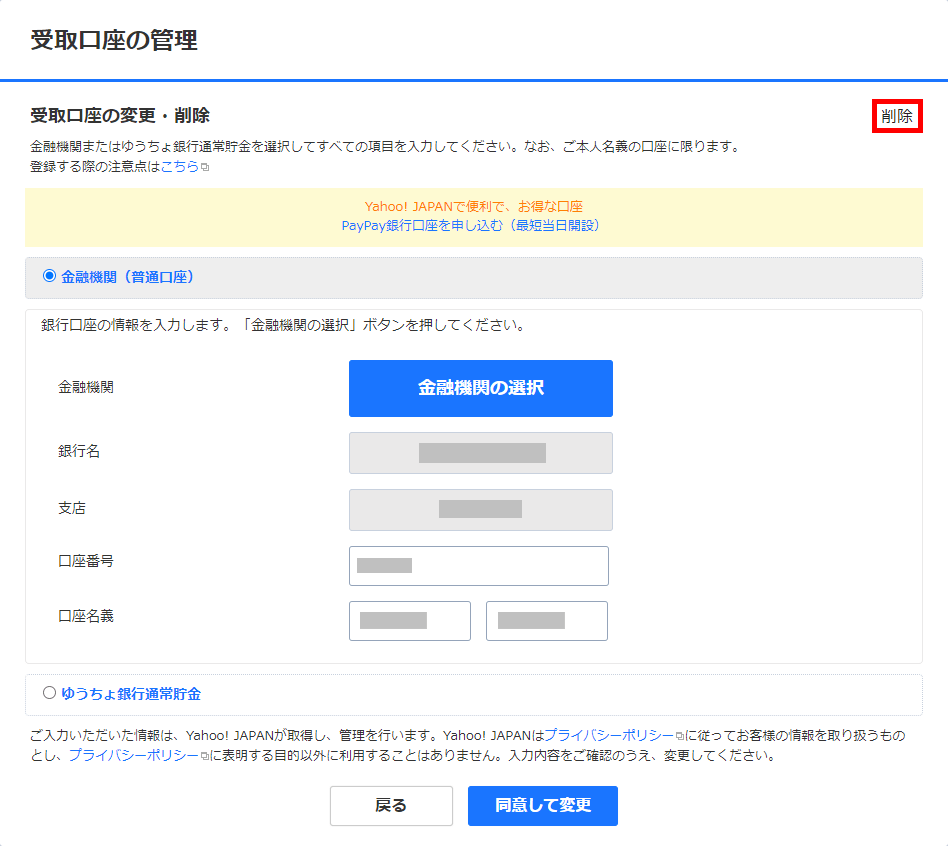Click the 削除 delete link

pos(897,116)
